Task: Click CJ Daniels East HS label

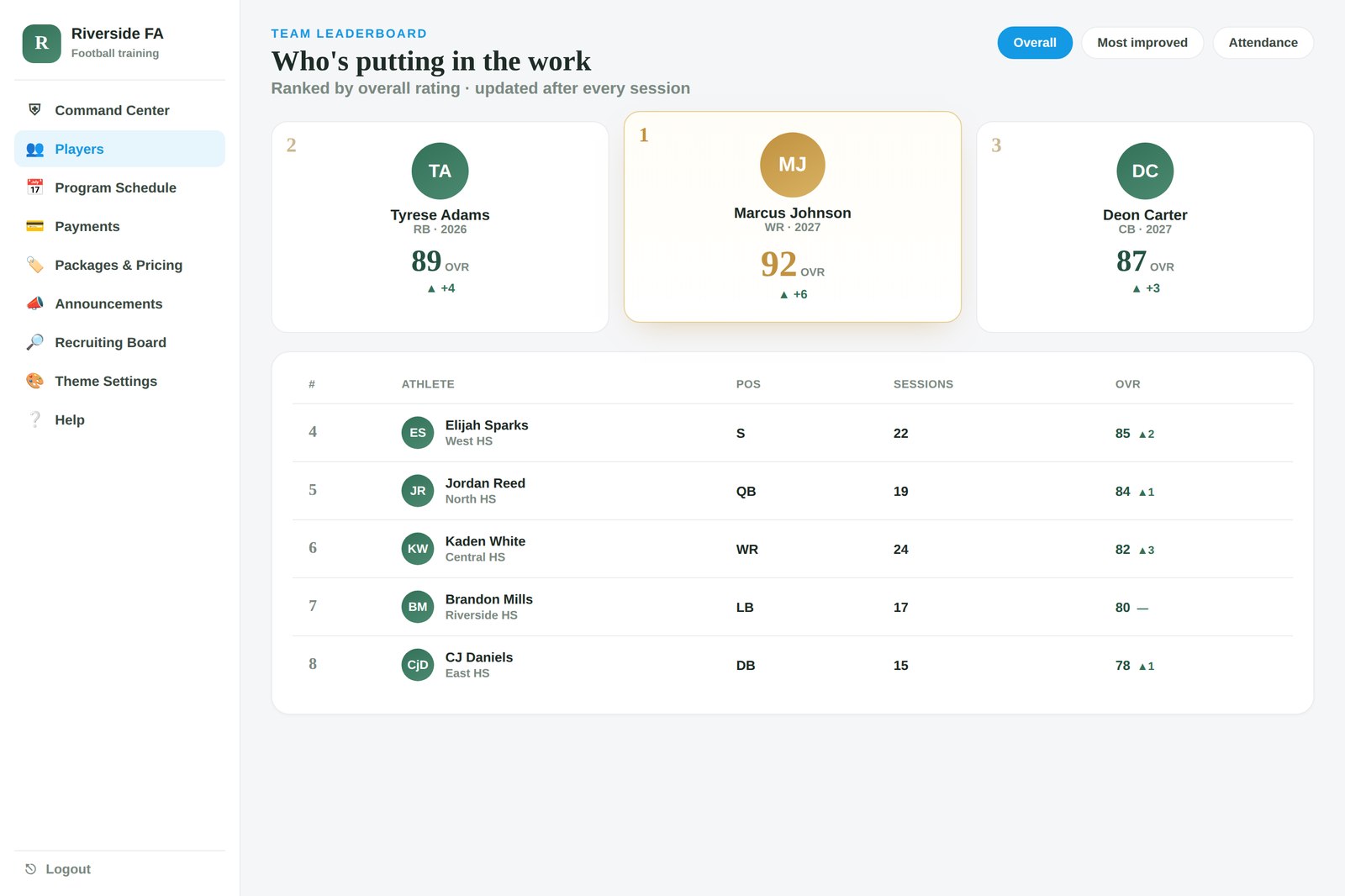Action: (467, 673)
